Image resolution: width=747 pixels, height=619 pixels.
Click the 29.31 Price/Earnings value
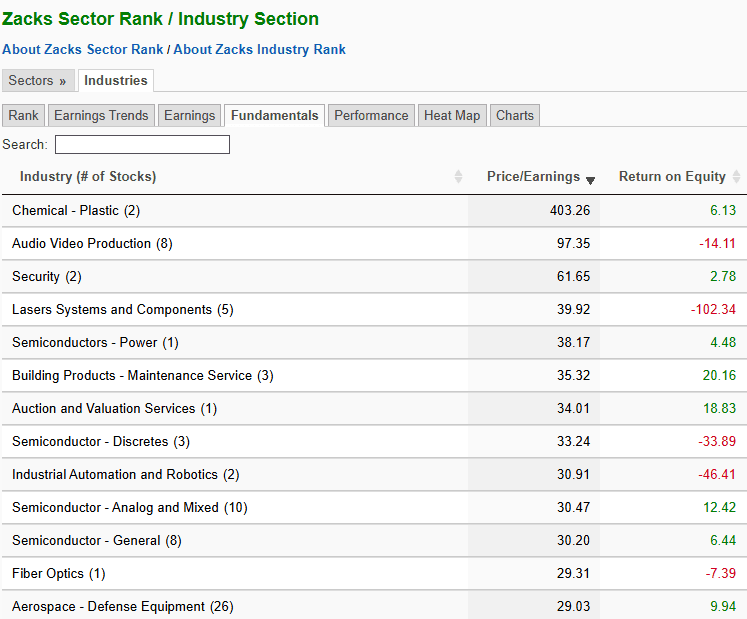[574, 573]
